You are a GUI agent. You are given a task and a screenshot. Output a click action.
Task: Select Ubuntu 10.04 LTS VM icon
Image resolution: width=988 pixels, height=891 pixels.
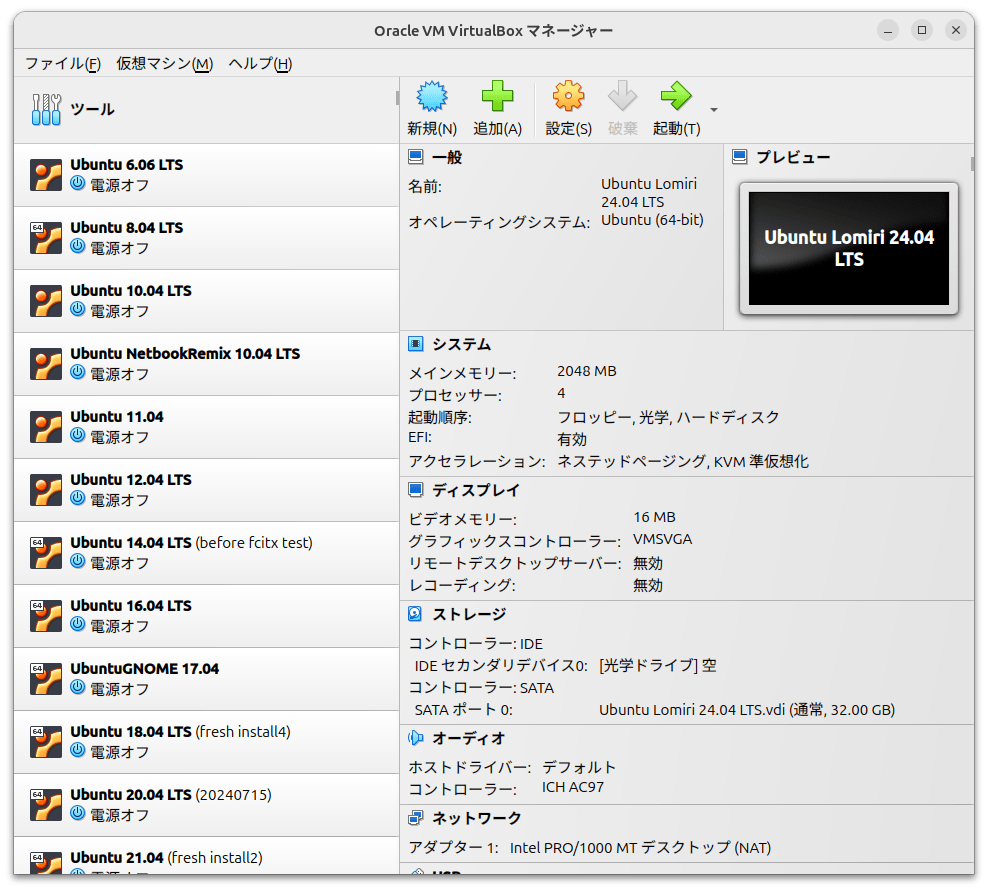[x=46, y=301]
